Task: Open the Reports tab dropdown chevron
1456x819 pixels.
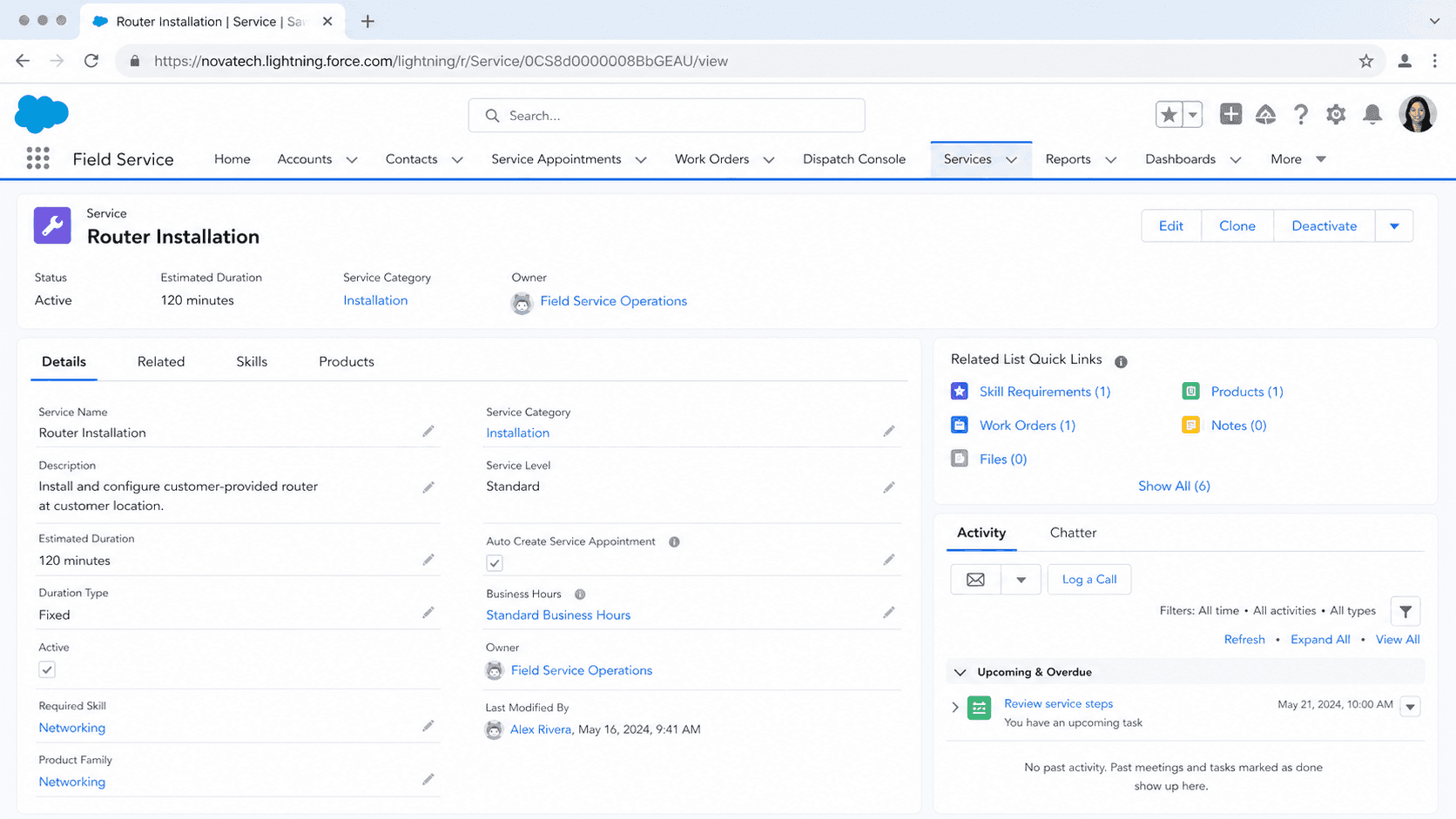Action: pyautogui.click(x=1111, y=160)
